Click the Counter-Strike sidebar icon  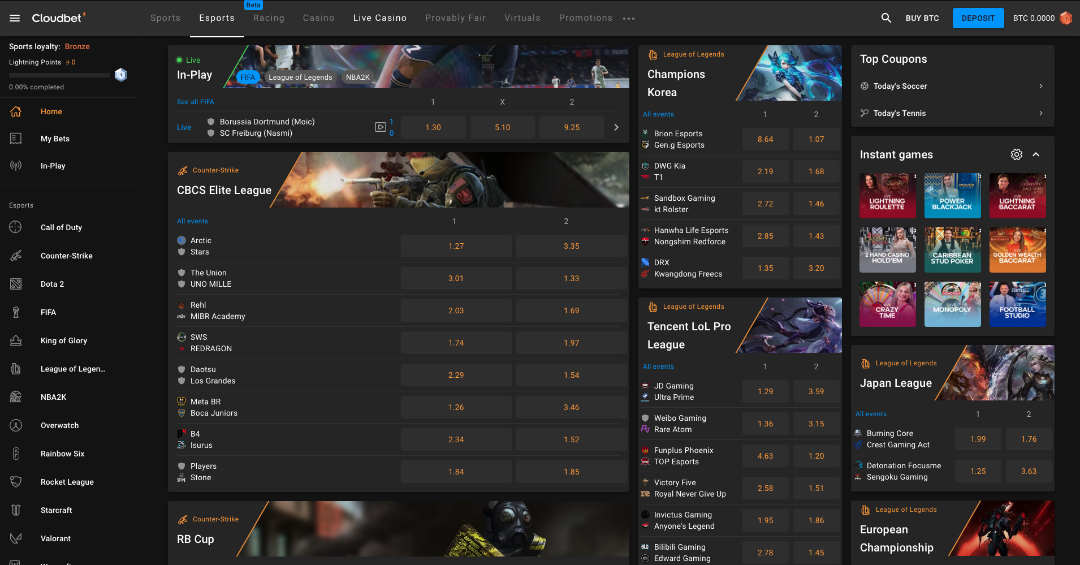tap(16, 256)
